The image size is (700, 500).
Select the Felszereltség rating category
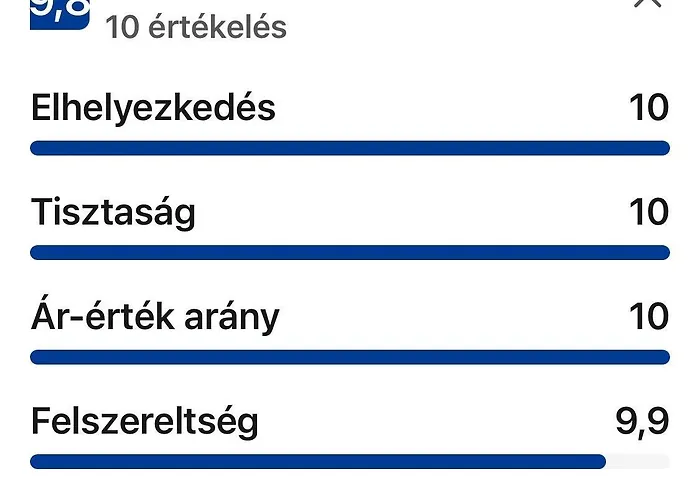pos(145,421)
